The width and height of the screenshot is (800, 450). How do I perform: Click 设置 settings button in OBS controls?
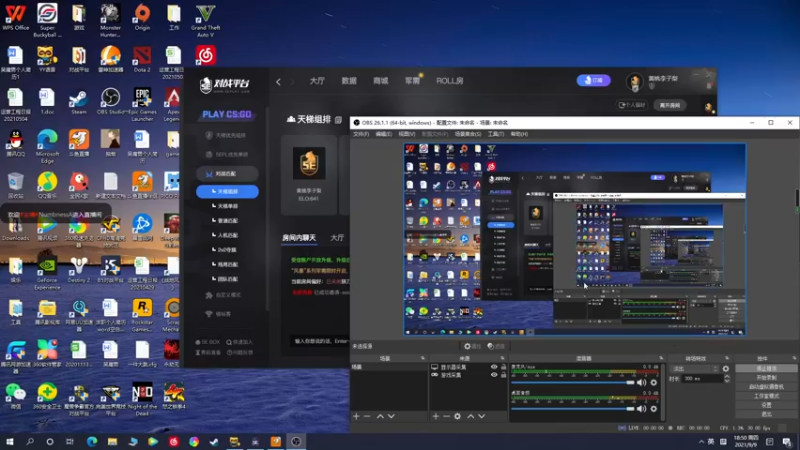[x=766, y=405]
